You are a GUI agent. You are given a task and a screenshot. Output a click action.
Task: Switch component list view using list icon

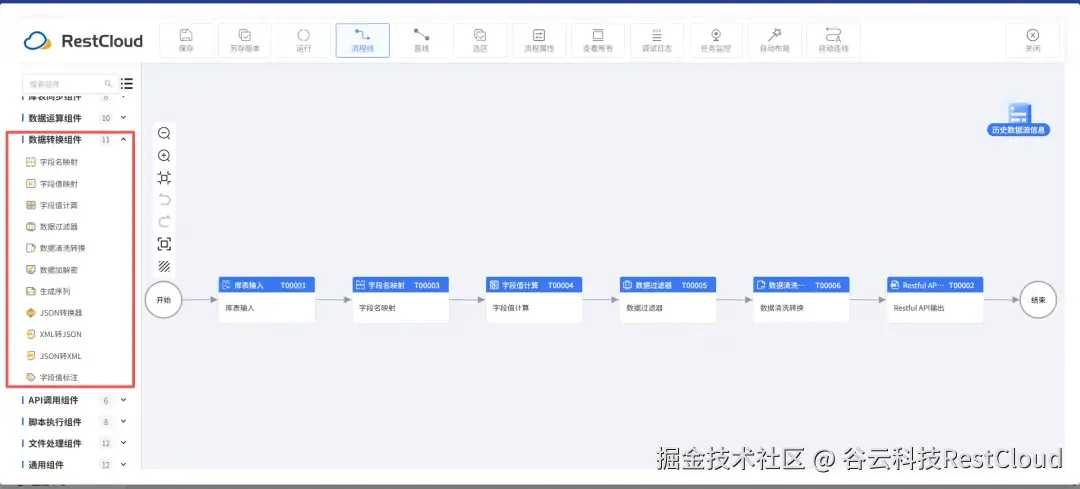(x=127, y=83)
